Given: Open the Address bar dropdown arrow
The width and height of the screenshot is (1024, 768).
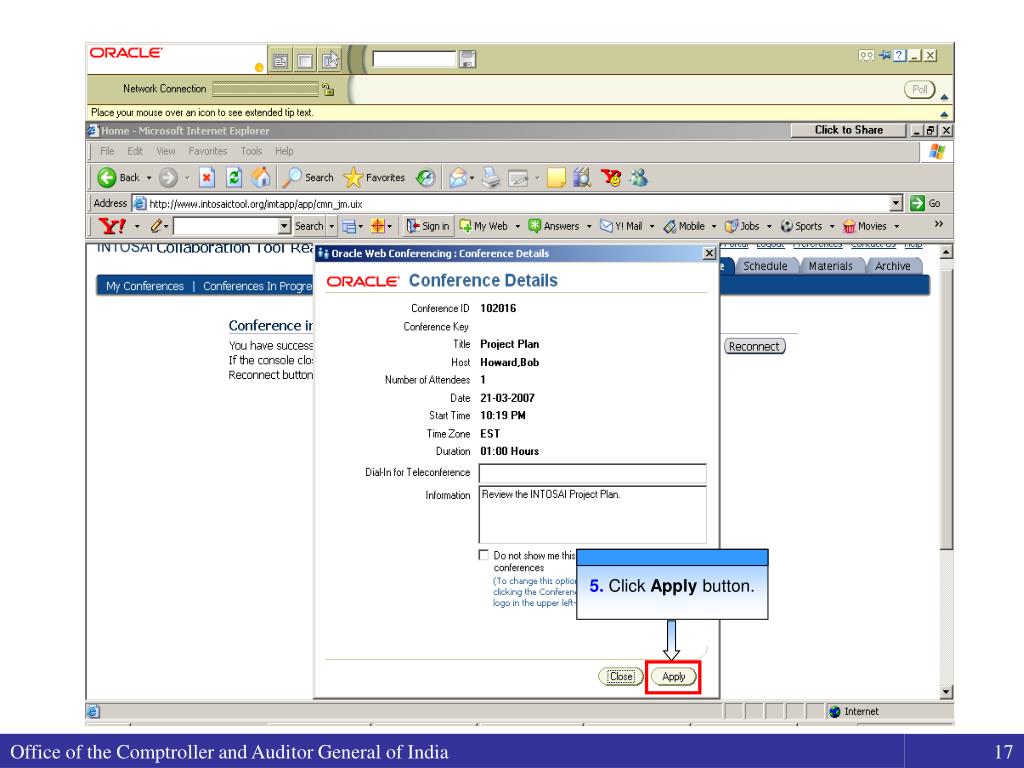Looking at the screenshot, I should coord(896,203).
